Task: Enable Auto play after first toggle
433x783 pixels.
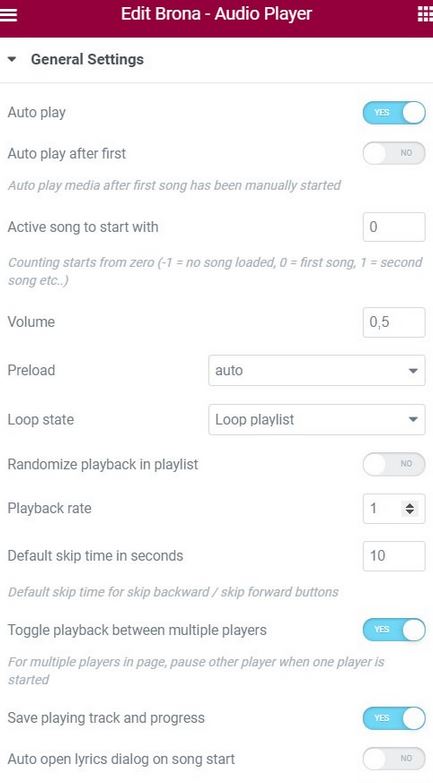Action: [394, 153]
